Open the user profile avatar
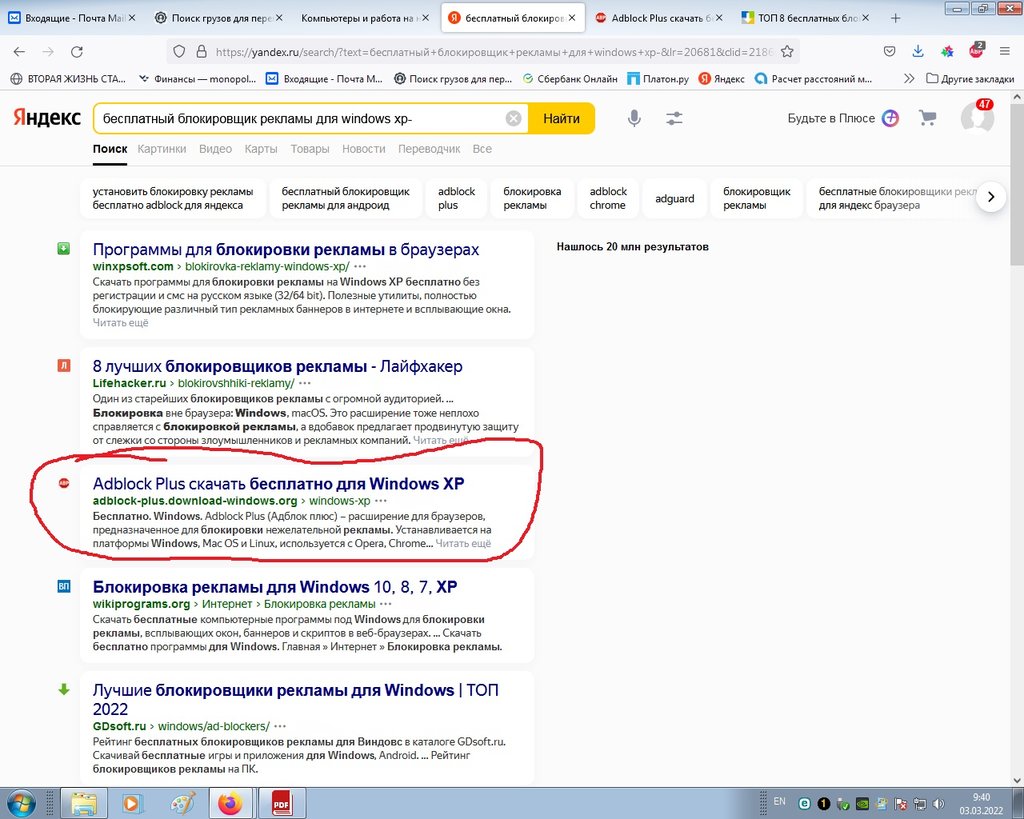The height and width of the screenshot is (819, 1024). (977, 118)
